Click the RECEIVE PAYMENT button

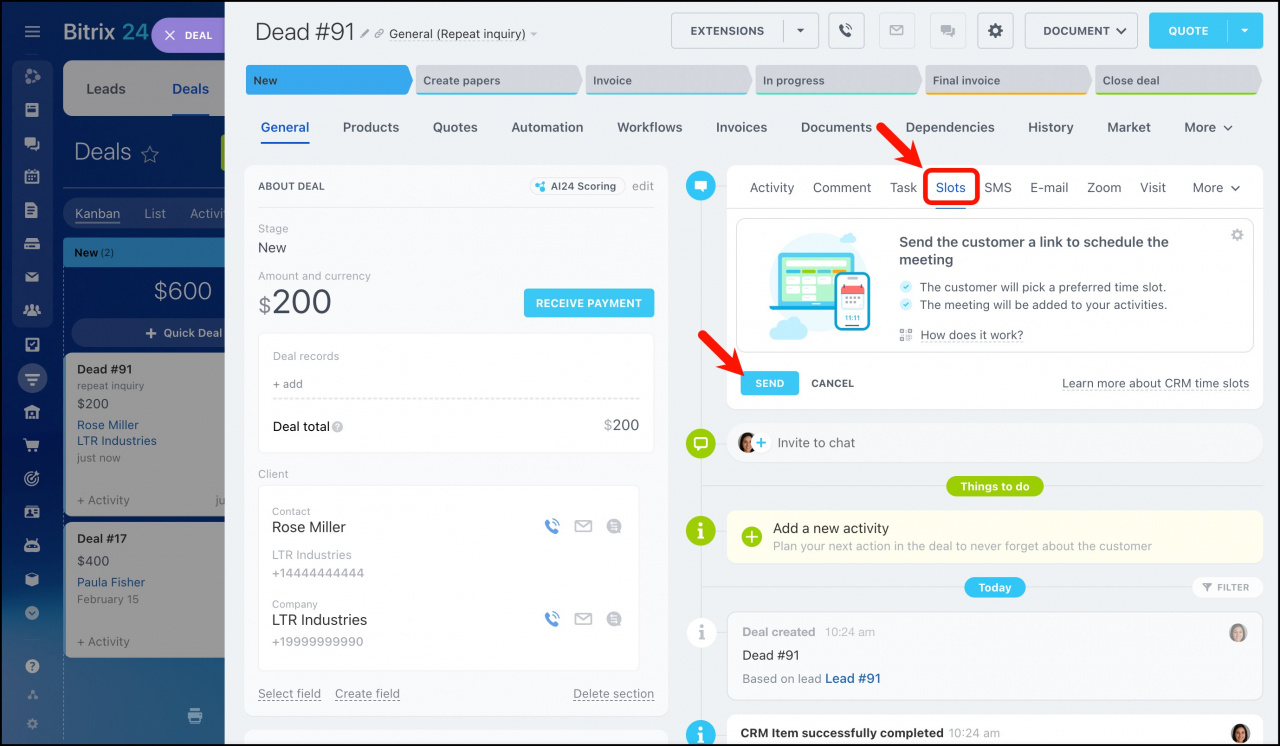[x=589, y=303]
